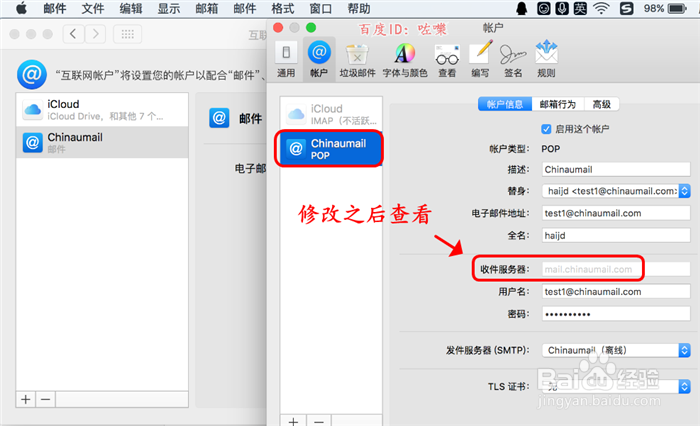Open the Viewing (查看) preferences pane
This screenshot has width=700, height=426.
(447, 60)
